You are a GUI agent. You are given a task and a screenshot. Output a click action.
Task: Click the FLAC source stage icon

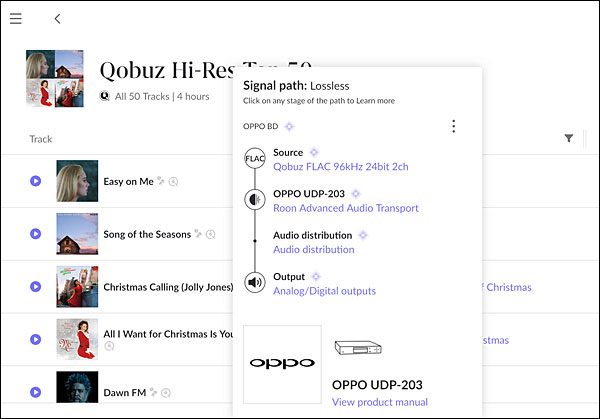[x=255, y=158]
